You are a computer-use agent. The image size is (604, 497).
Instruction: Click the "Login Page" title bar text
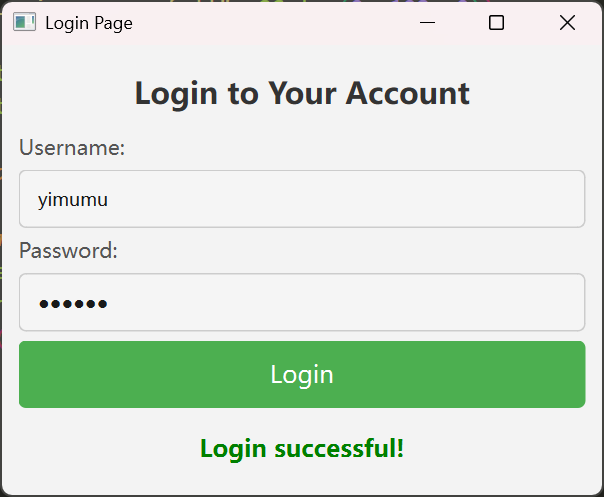pos(89,23)
